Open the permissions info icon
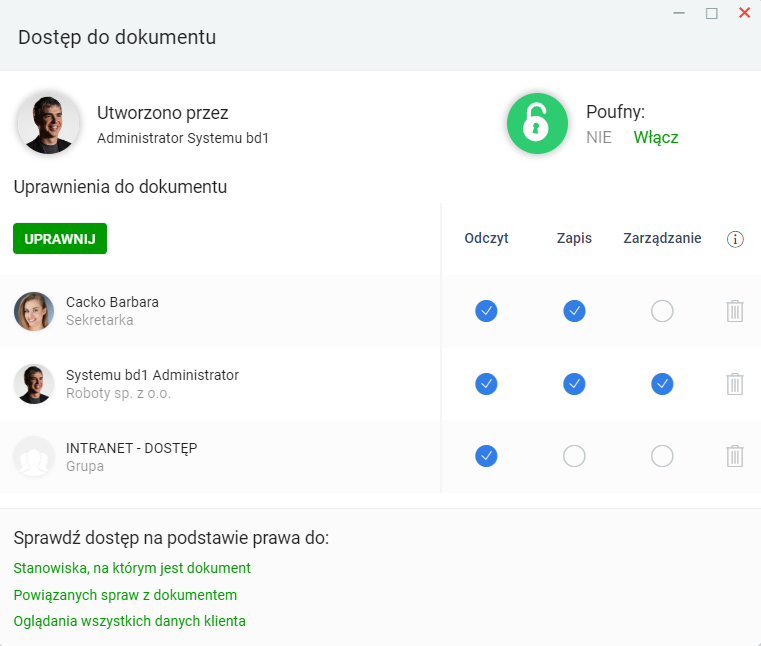The image size is (761, 646). (x=735, y=239)
